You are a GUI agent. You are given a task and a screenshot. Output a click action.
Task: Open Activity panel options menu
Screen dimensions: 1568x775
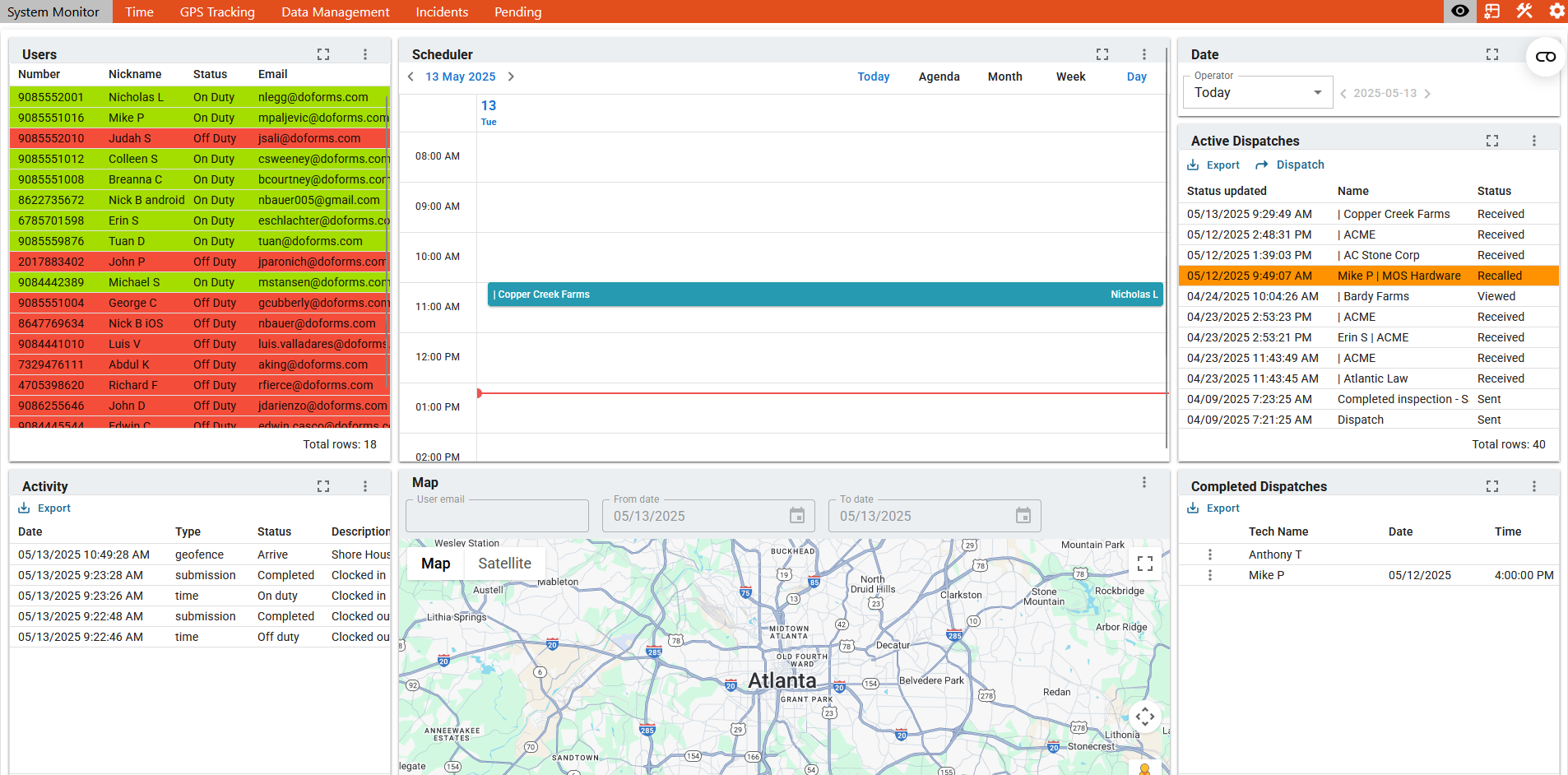(x=365, y=486)
